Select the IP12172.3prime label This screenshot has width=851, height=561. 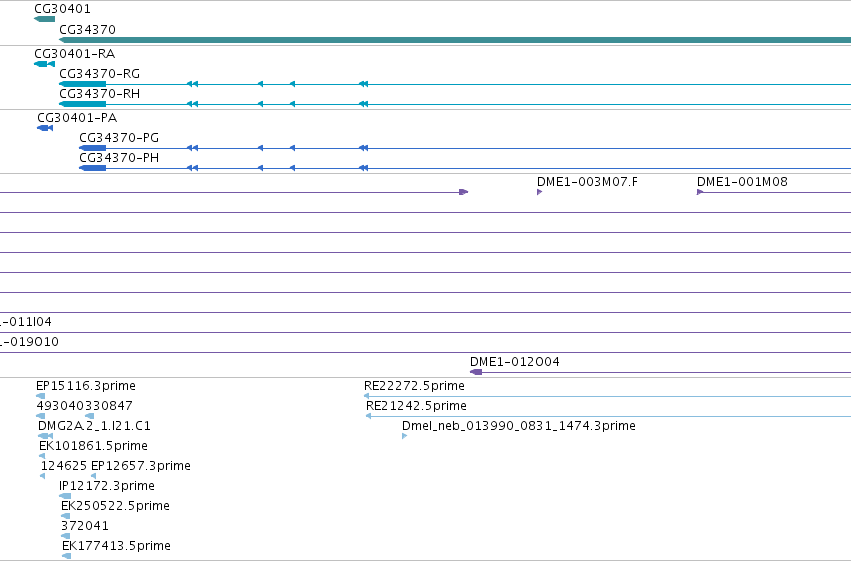pos(107,486)
